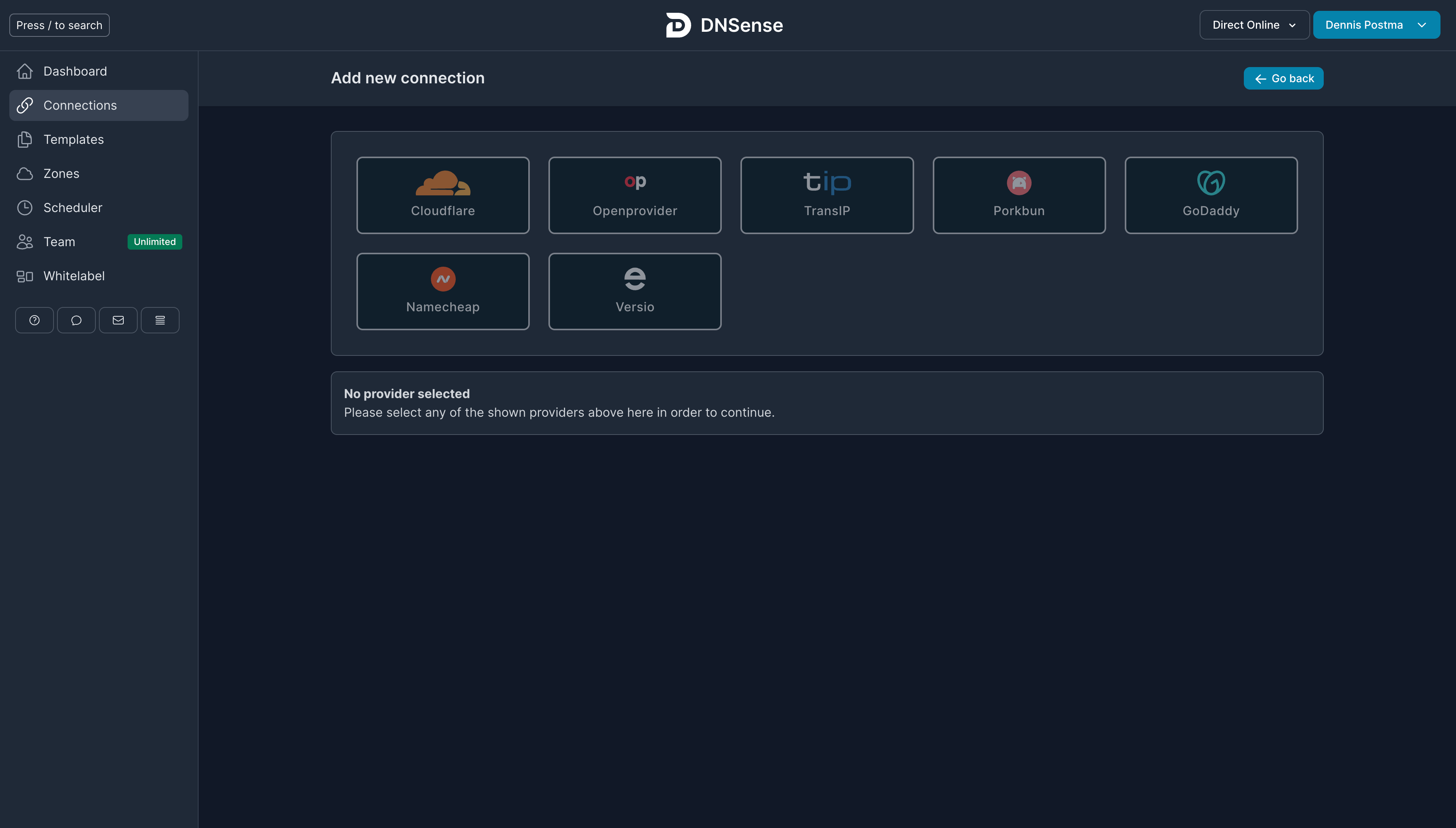Image resolution: width=1456 pixels, height=828 pixels.
Task: Open email via envelope icon
Action: (118, 320)
